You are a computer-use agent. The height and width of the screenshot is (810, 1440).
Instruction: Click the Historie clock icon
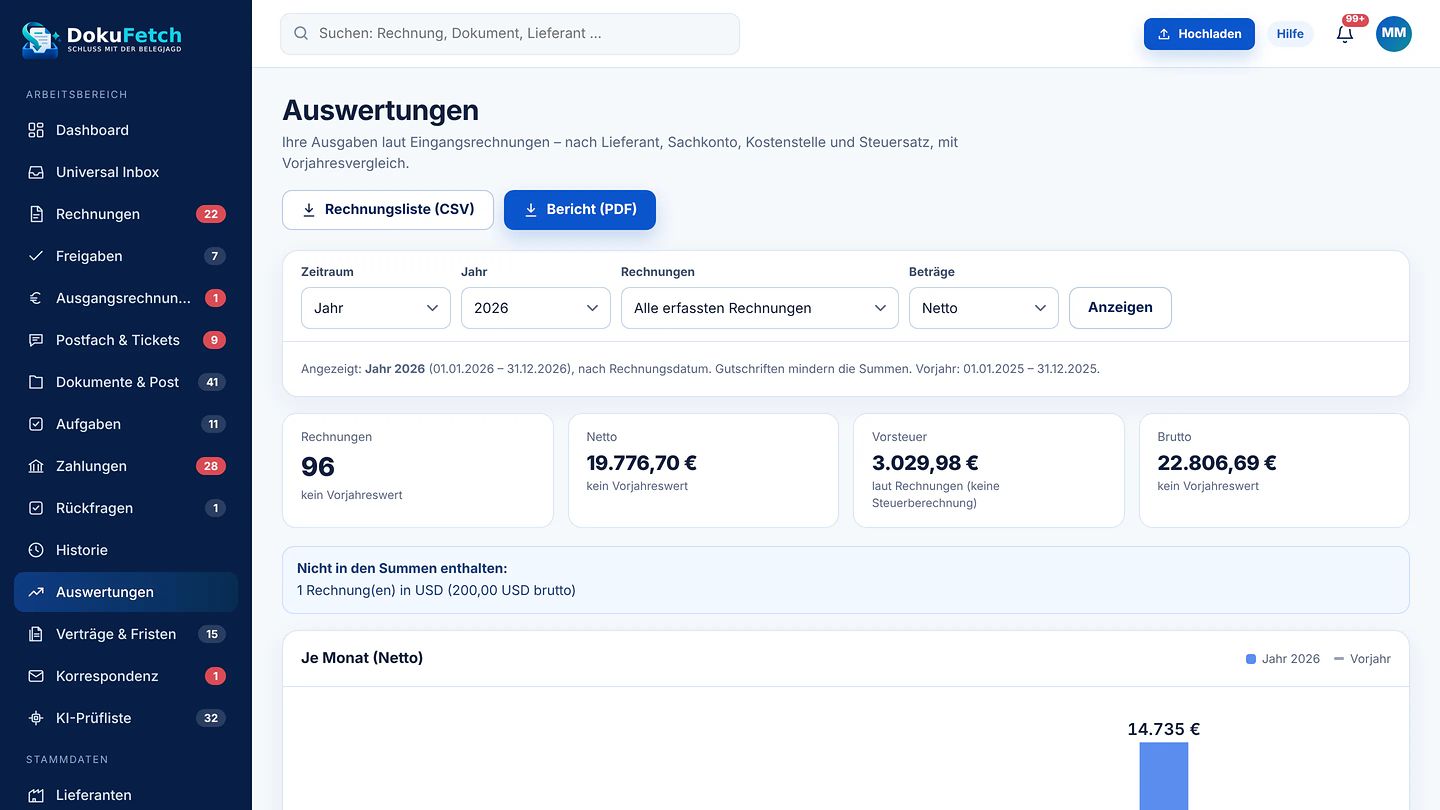[36, 550]
